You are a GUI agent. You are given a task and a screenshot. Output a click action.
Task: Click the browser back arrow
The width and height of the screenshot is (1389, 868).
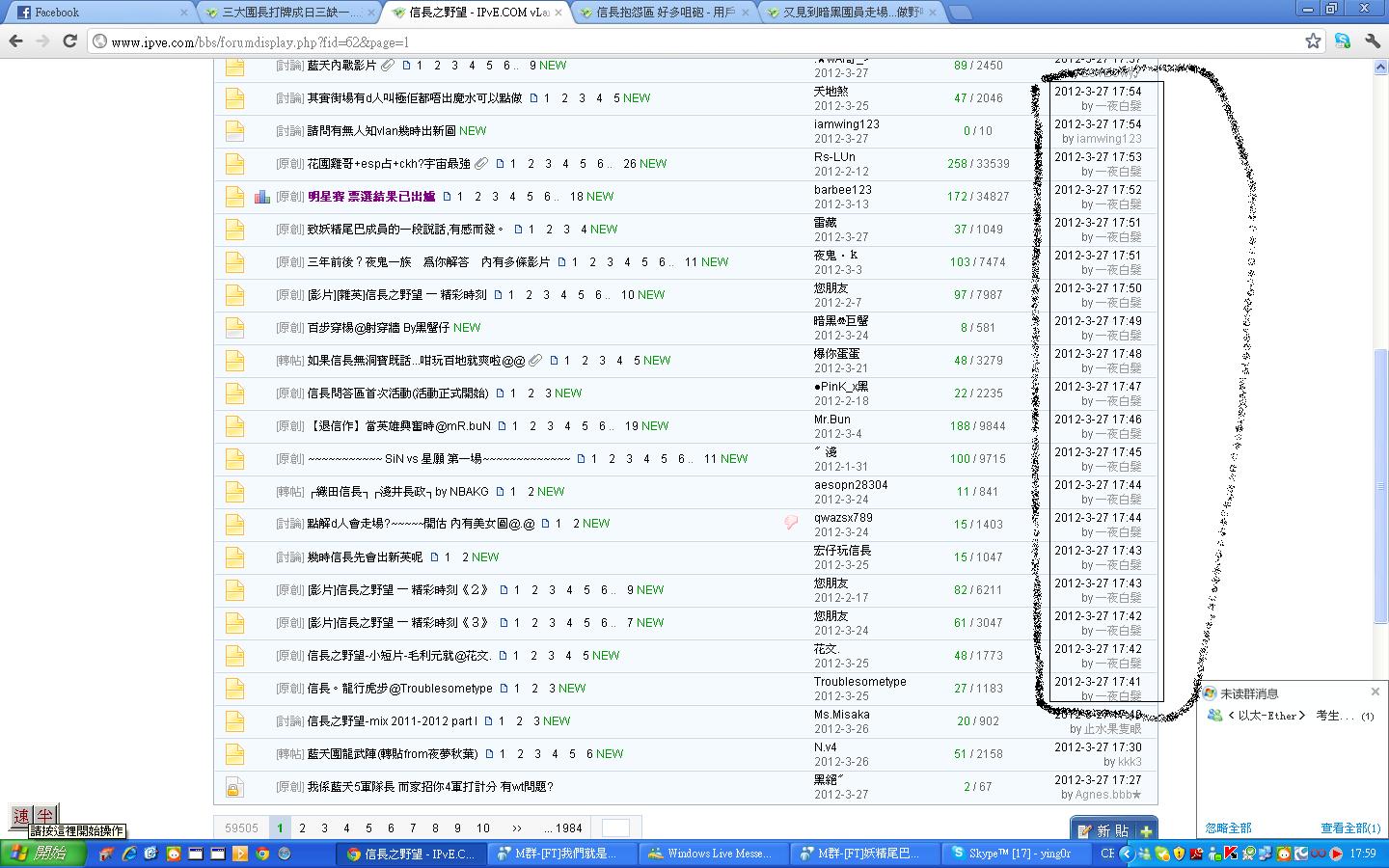point(15,41)
